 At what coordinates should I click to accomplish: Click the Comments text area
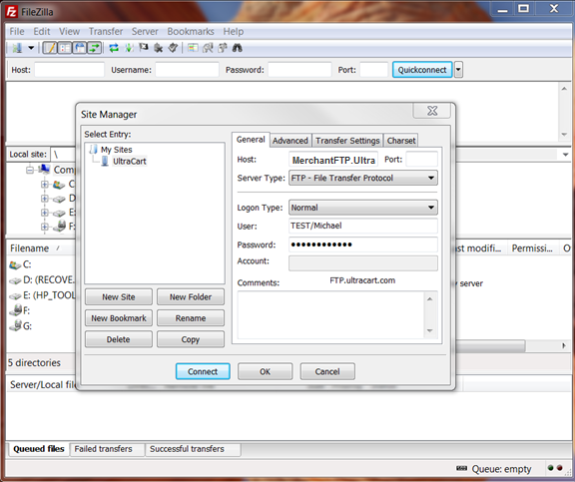pos(331,314)
